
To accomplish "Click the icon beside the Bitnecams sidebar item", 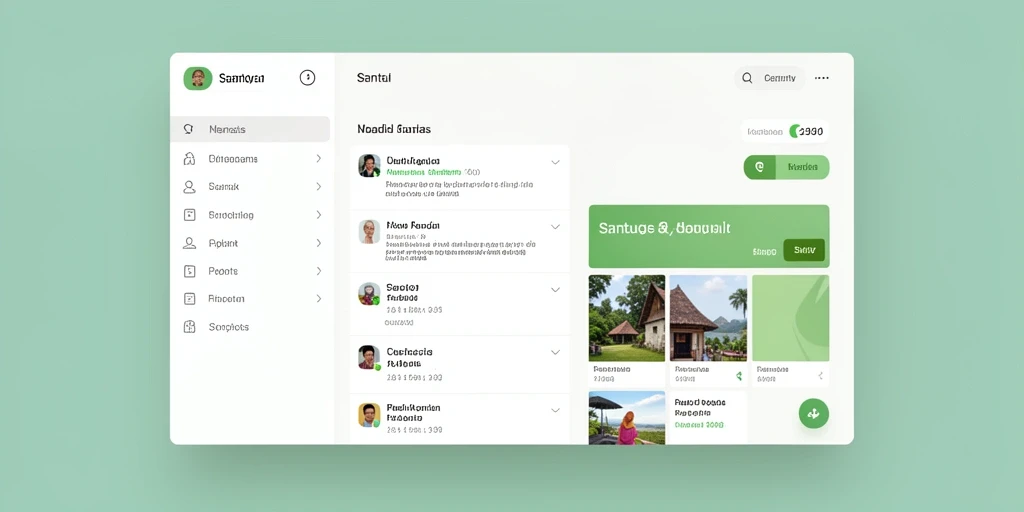I will [x=189, y=159].
